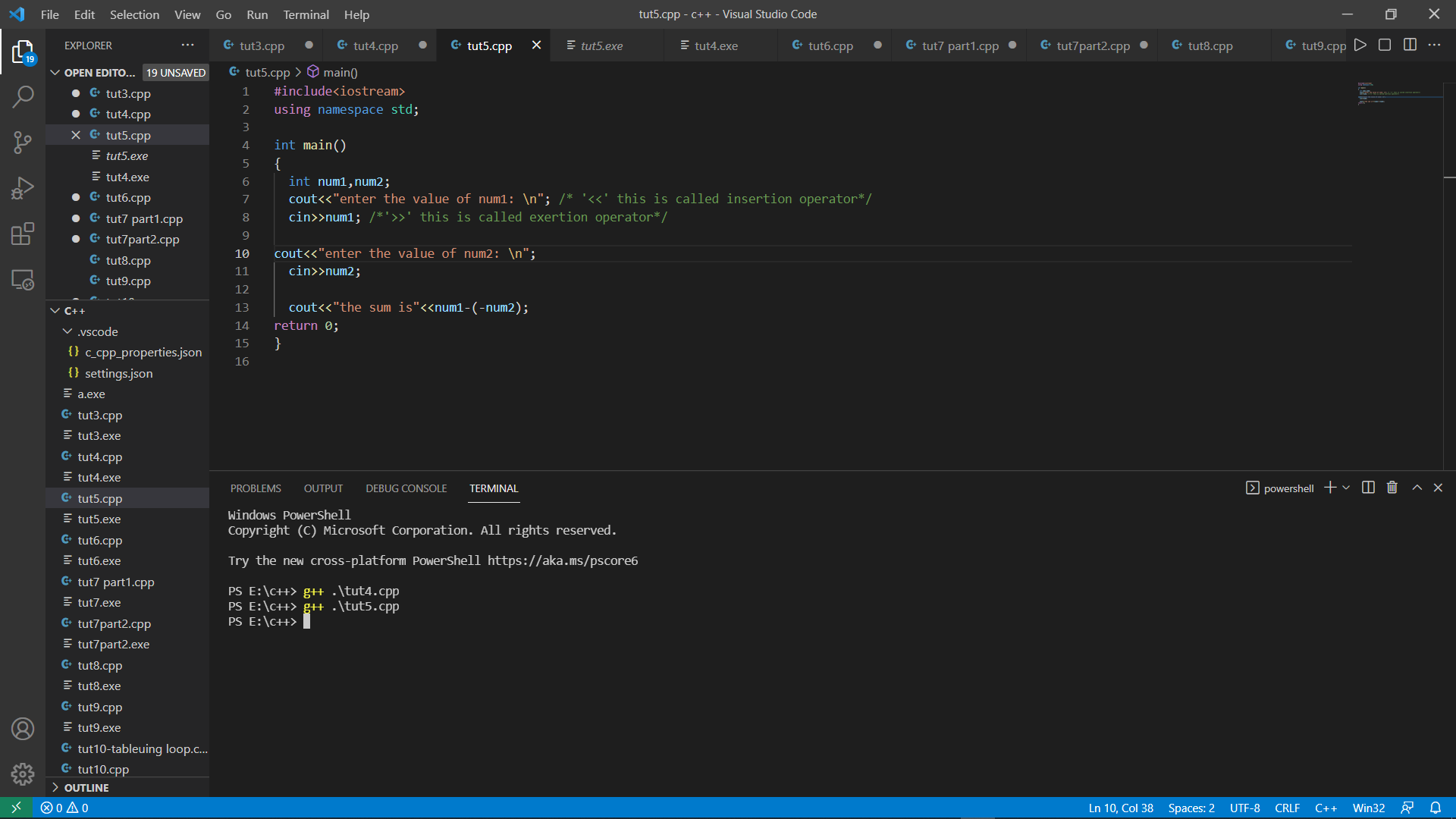Open editor More Actions ellipsis
The height and width of the screenshot is (819, 1456).
(x=1434, y=45)
